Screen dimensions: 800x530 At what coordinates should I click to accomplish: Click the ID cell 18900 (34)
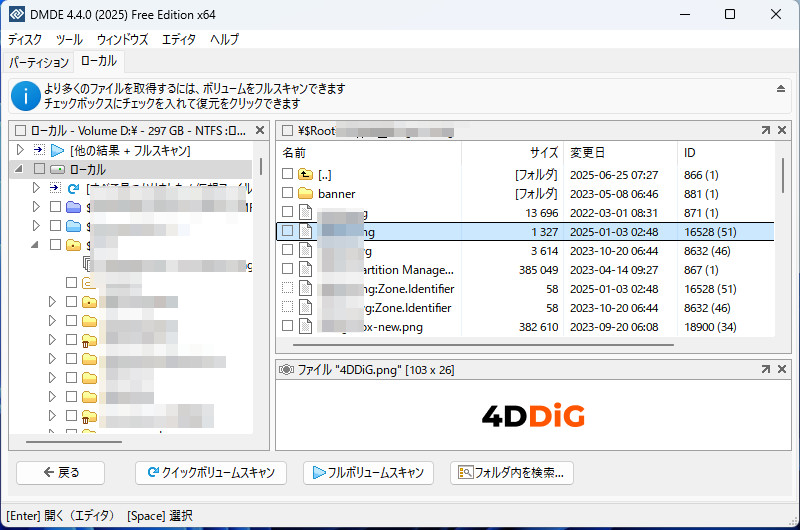click(710, 327)
